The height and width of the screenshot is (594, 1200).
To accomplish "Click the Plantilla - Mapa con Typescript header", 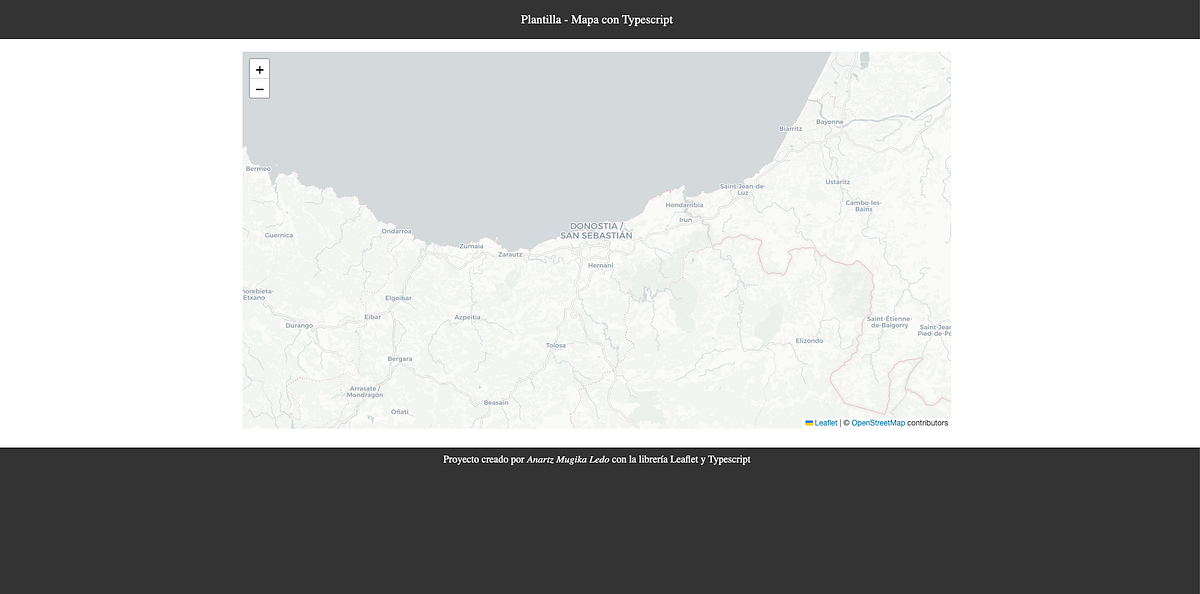I will [x=596, y=19].
